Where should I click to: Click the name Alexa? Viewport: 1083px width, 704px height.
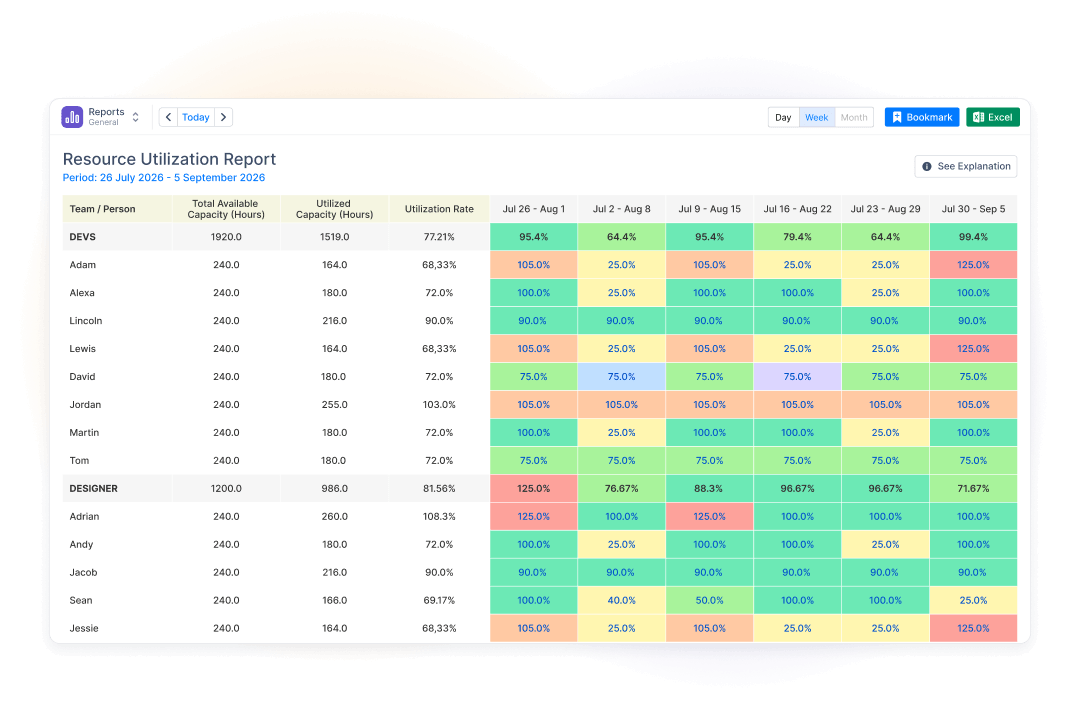(82, 293)
